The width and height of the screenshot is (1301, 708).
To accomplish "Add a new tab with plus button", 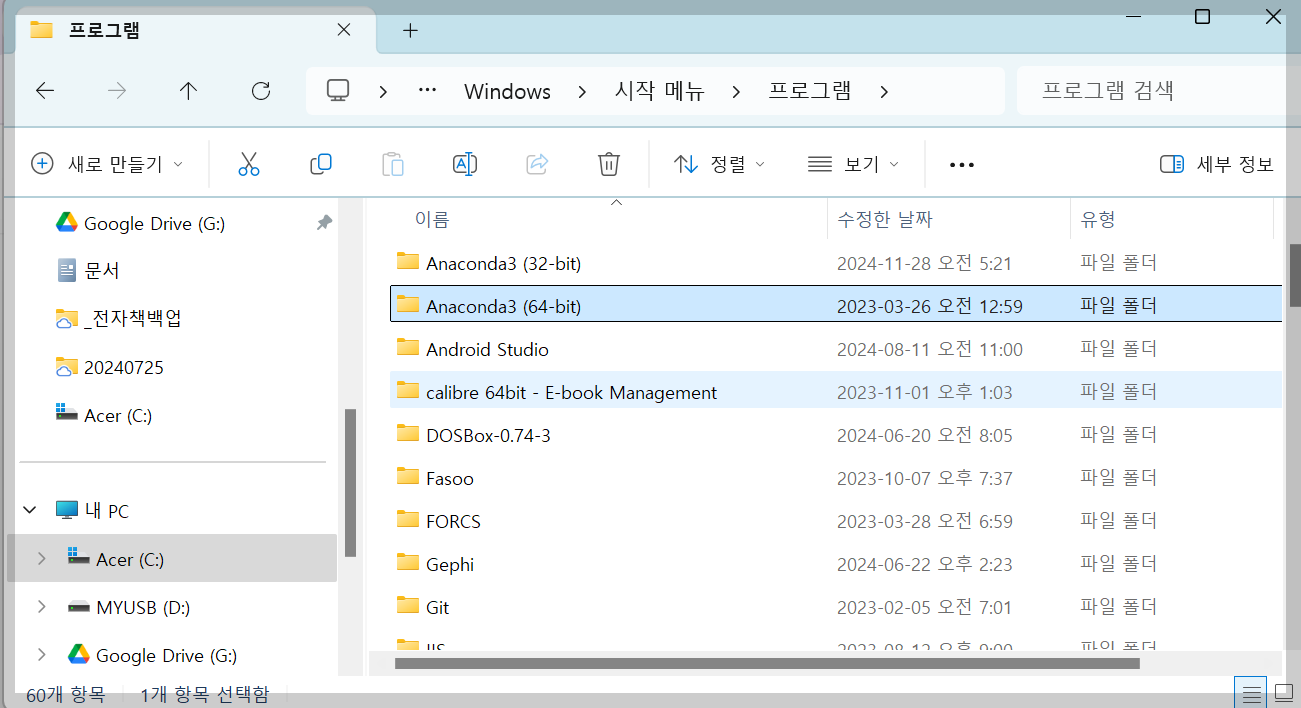I will (410, 30).
